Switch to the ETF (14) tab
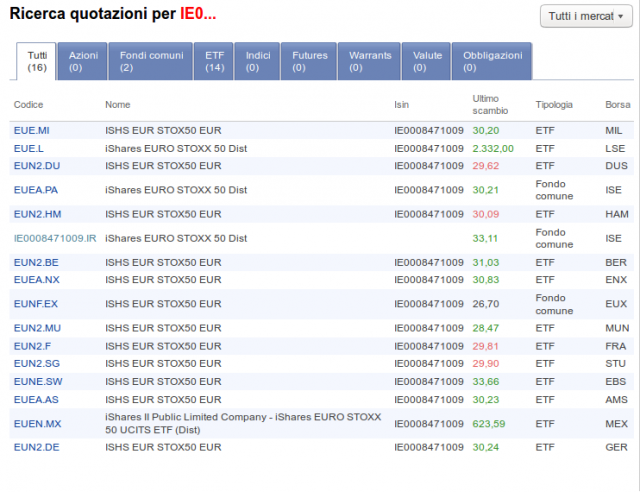Viewport: 640px width, 492px height. pyautogui.click(x=215, y=61)
